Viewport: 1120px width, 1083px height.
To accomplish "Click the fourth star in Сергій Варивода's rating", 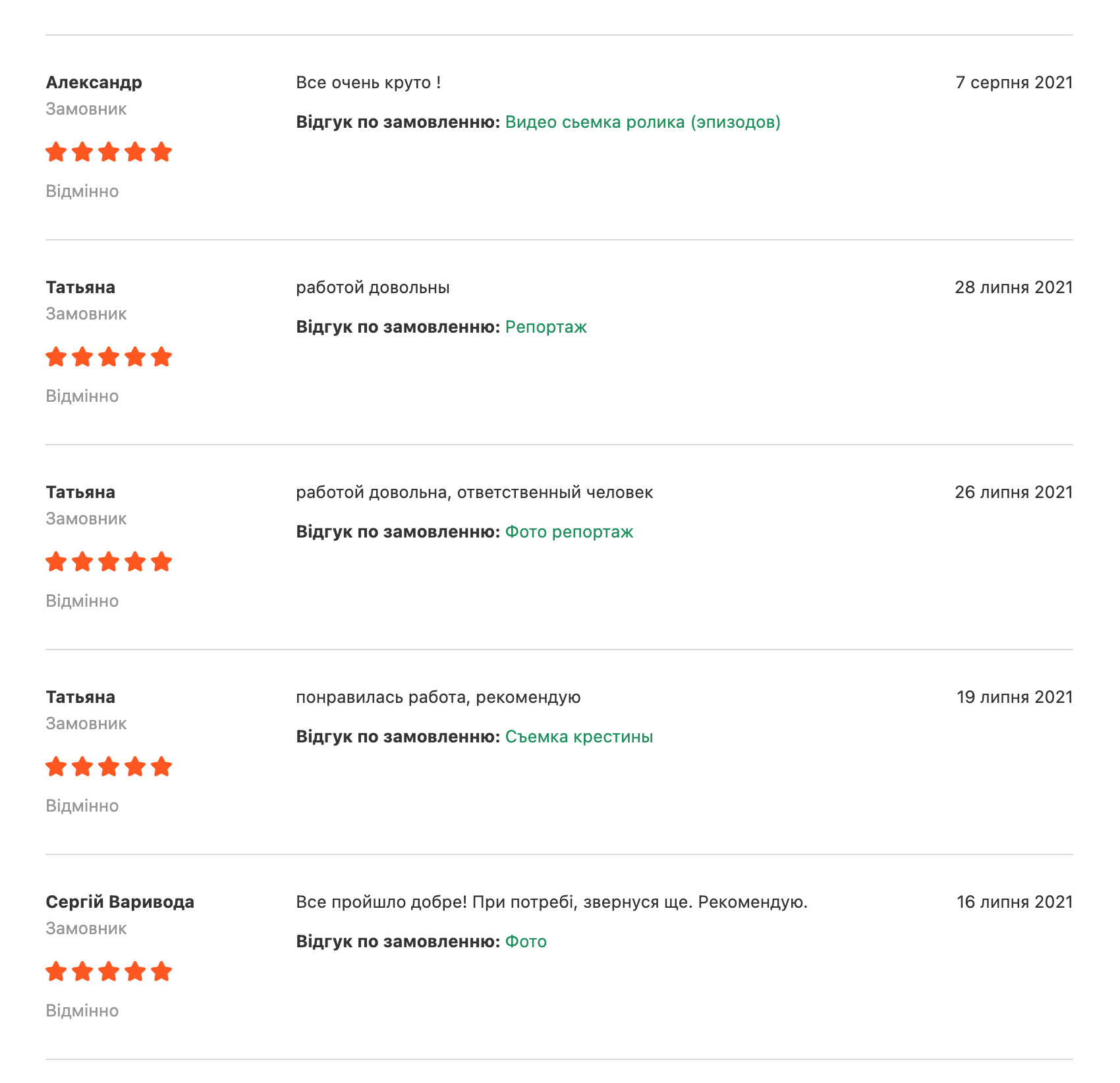I will pyautogui.click(x=135, y=972).
